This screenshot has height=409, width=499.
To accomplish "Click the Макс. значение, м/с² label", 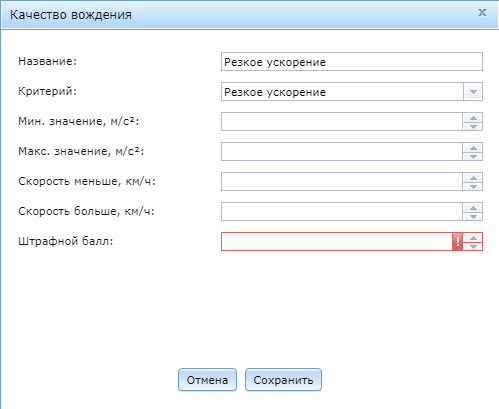I will coord(81,151).
